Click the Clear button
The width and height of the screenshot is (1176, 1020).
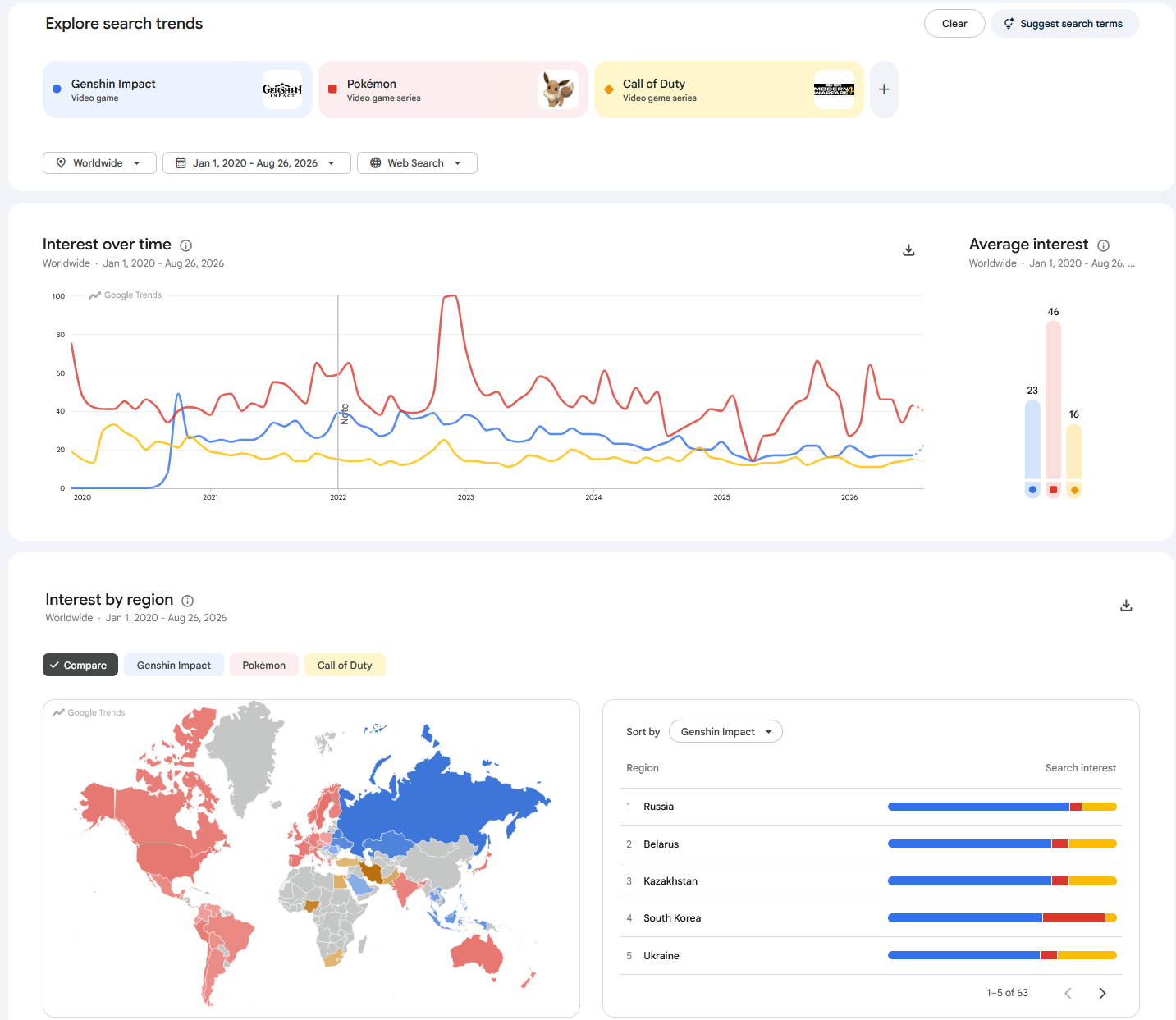(x=954, y=24)
